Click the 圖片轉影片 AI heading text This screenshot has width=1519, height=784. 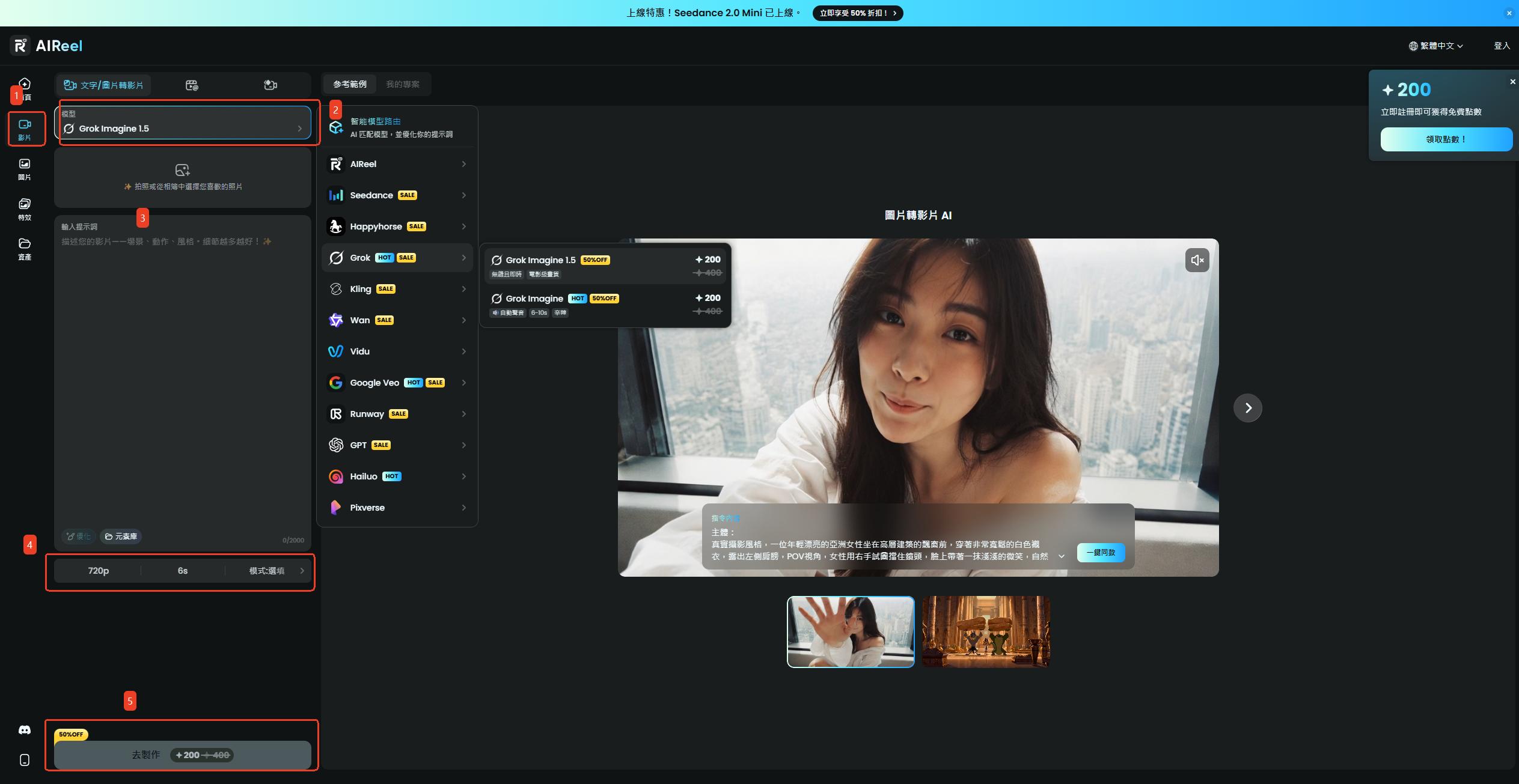(918, 216)
